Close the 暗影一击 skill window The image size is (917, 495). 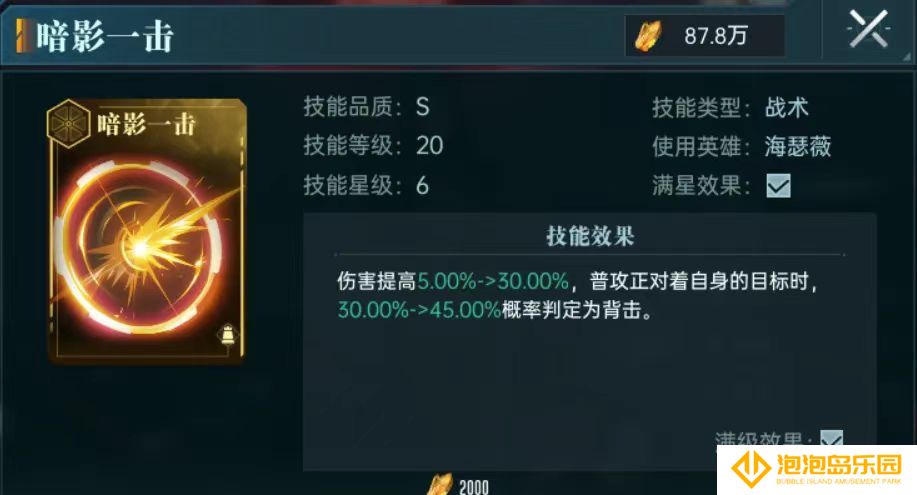pyautogui.click(x=868, y=29)
